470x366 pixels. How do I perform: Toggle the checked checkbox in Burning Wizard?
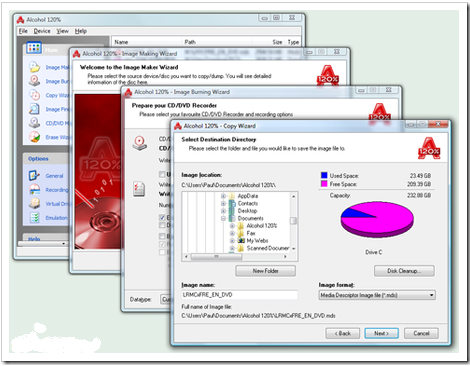coord(162,217)
